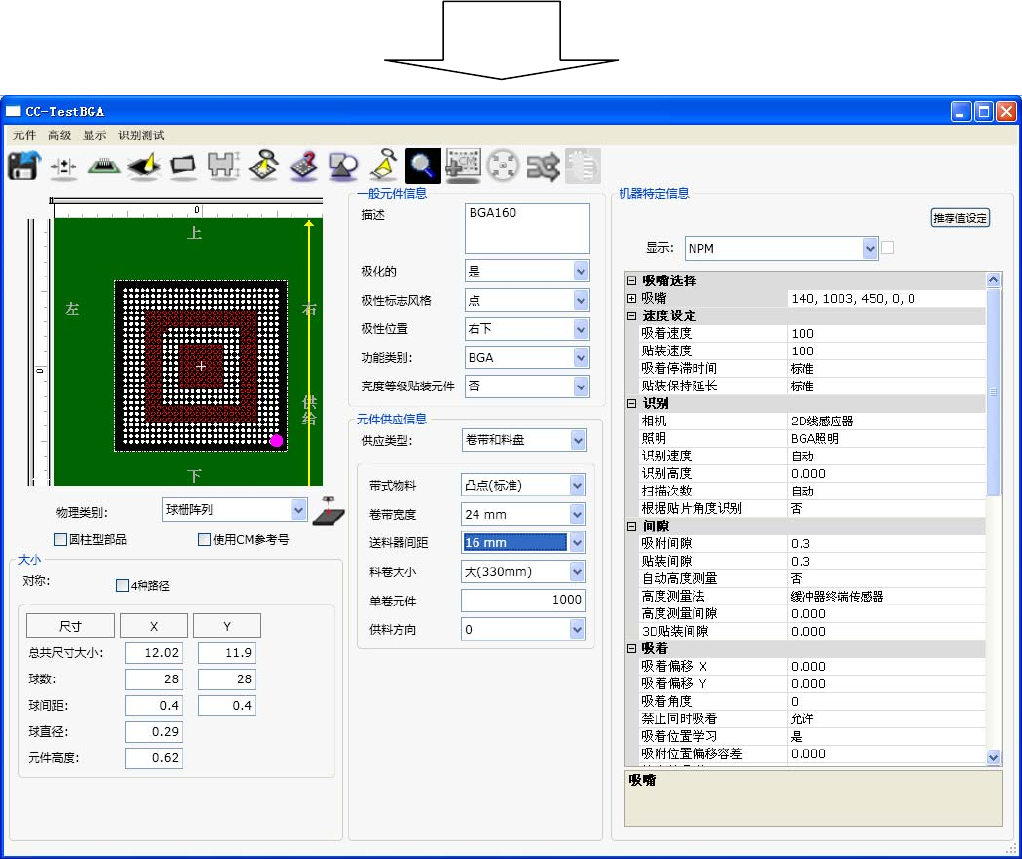Open the 极性位置 dropdown showing 右下
Viewport: 1022px width, 859px height.
point(581,328)
